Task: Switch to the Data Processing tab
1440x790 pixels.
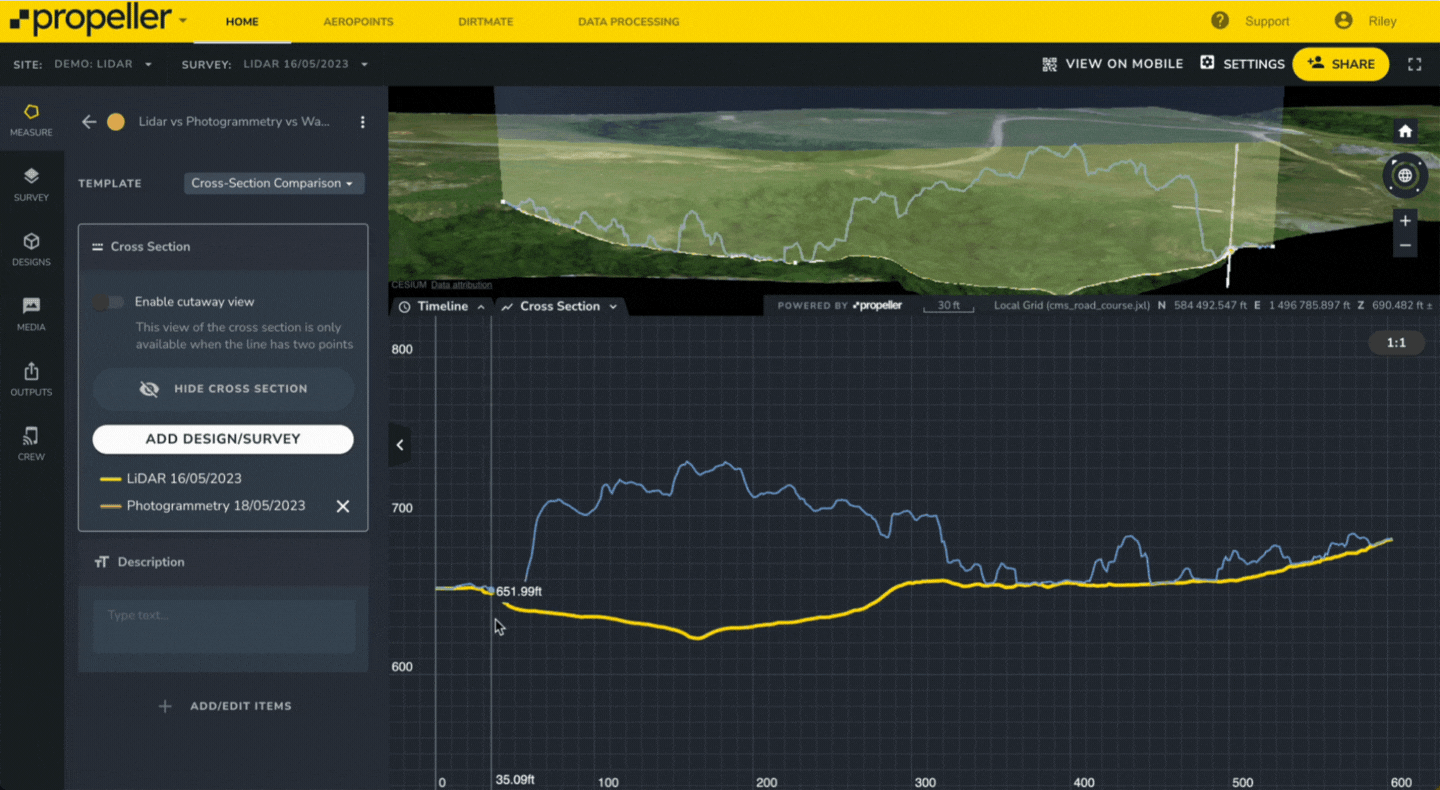Action: [x=628, y=21]
